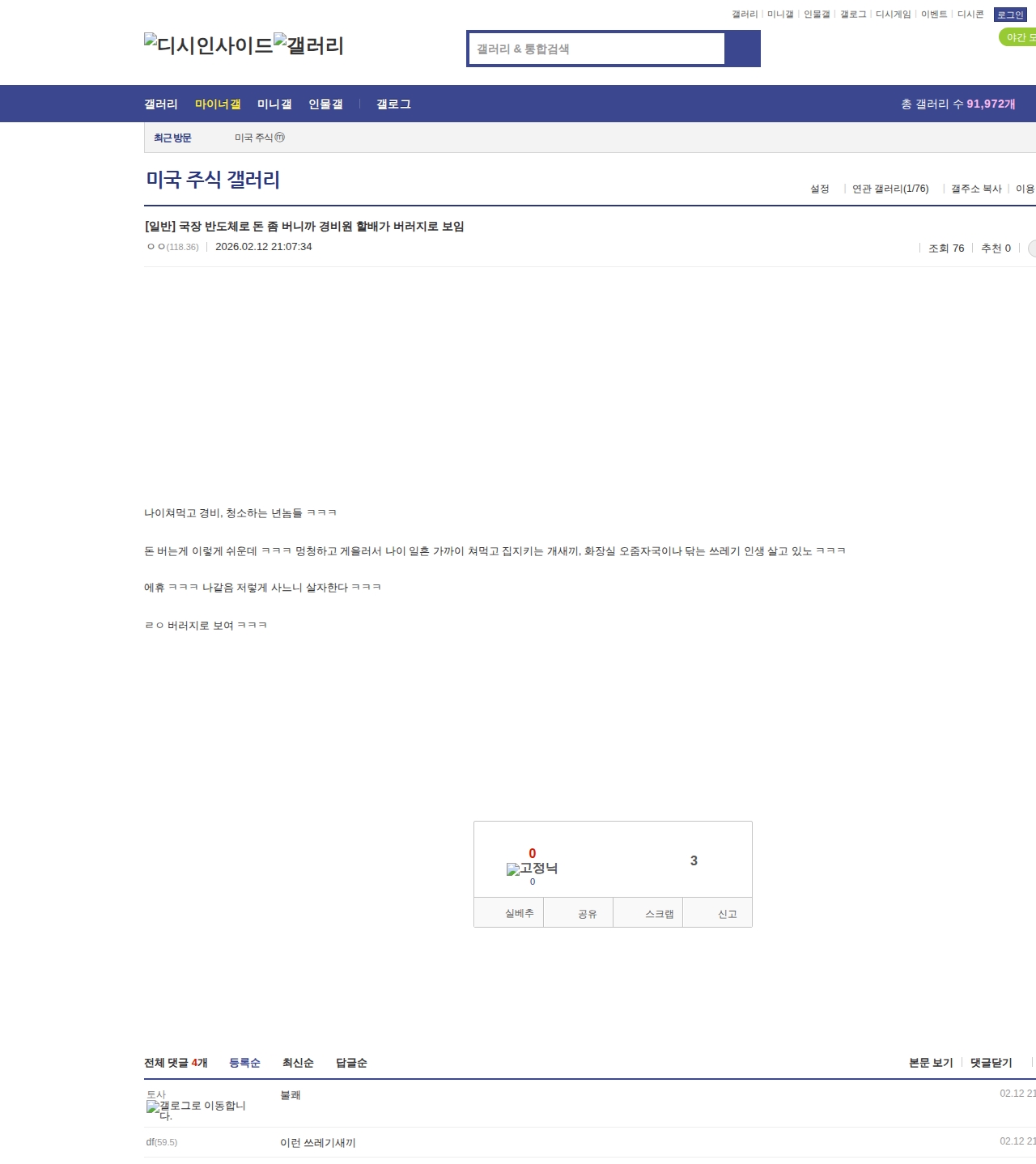Screen dimensions: 1036x1164
Task: Toggle the green 야간 모드 button
Action: coord(1018,37)
